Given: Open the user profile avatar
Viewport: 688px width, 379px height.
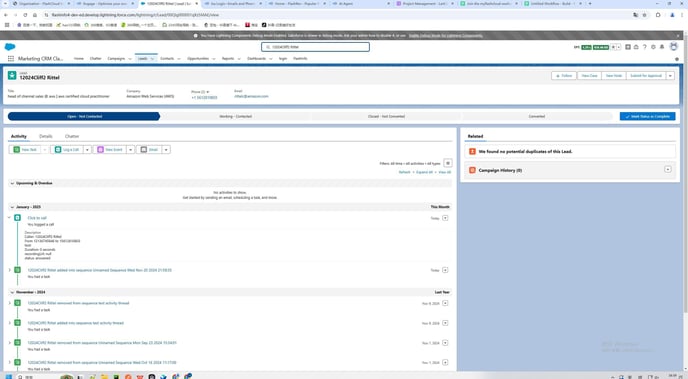Looking at the screenshot, I should click(x=674, y=46).
